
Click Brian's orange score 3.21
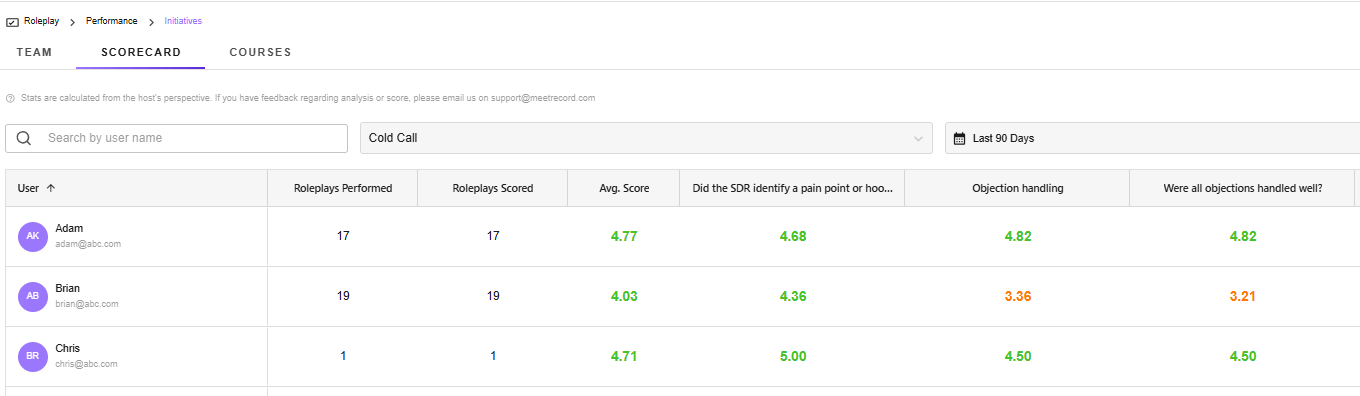click(x=1243, y=296)
